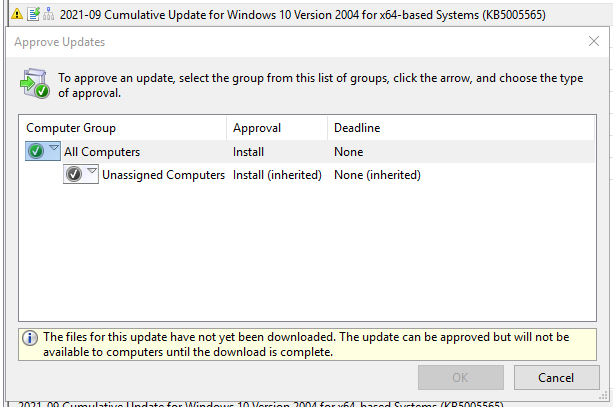This screenshot has height=407, width=613.
Task: Select the Unassigned Computers group row
Action: pyautogui.click(x=310, y=175)
